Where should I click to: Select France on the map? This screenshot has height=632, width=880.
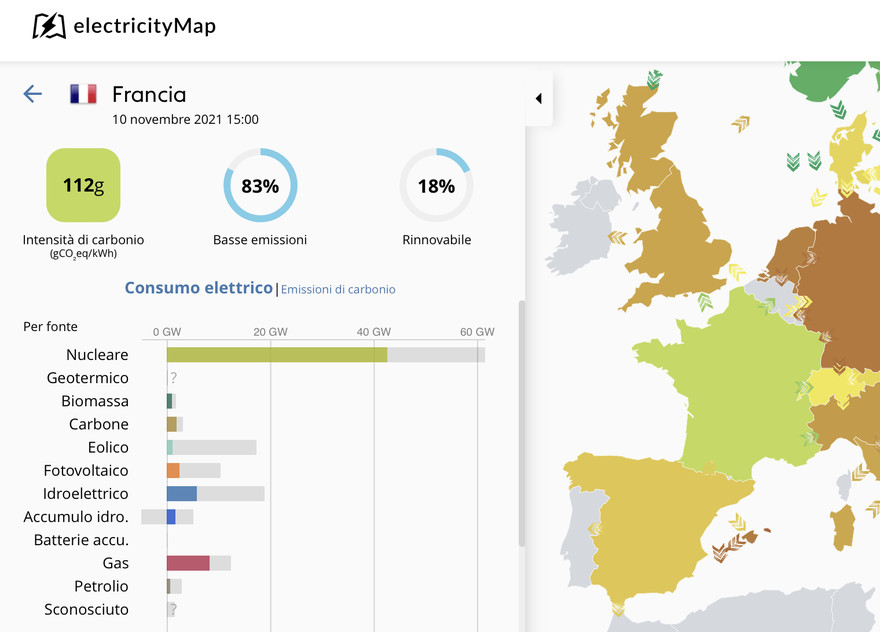tap(720, 380)
